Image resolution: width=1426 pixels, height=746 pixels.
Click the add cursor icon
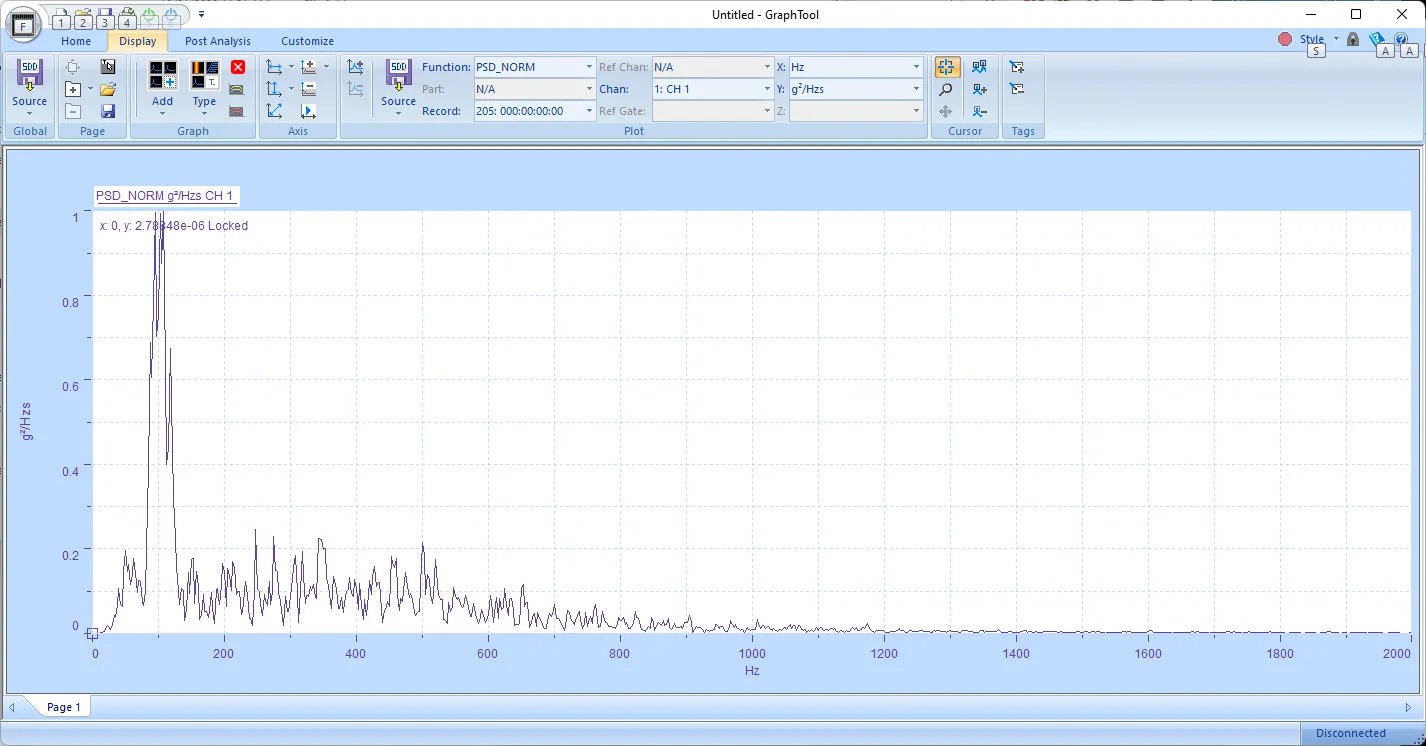coord(980,88)
